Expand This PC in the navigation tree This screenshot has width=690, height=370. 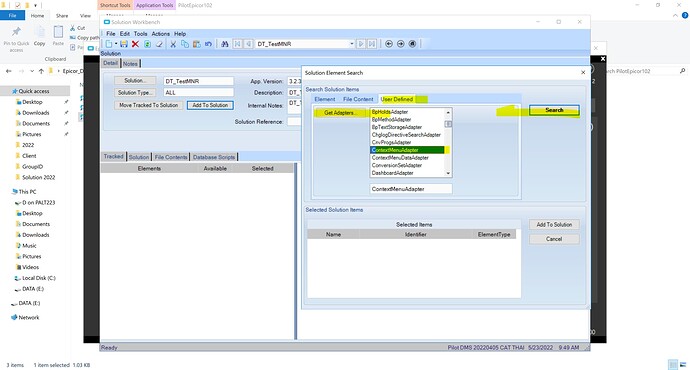[x=10, y=192]
